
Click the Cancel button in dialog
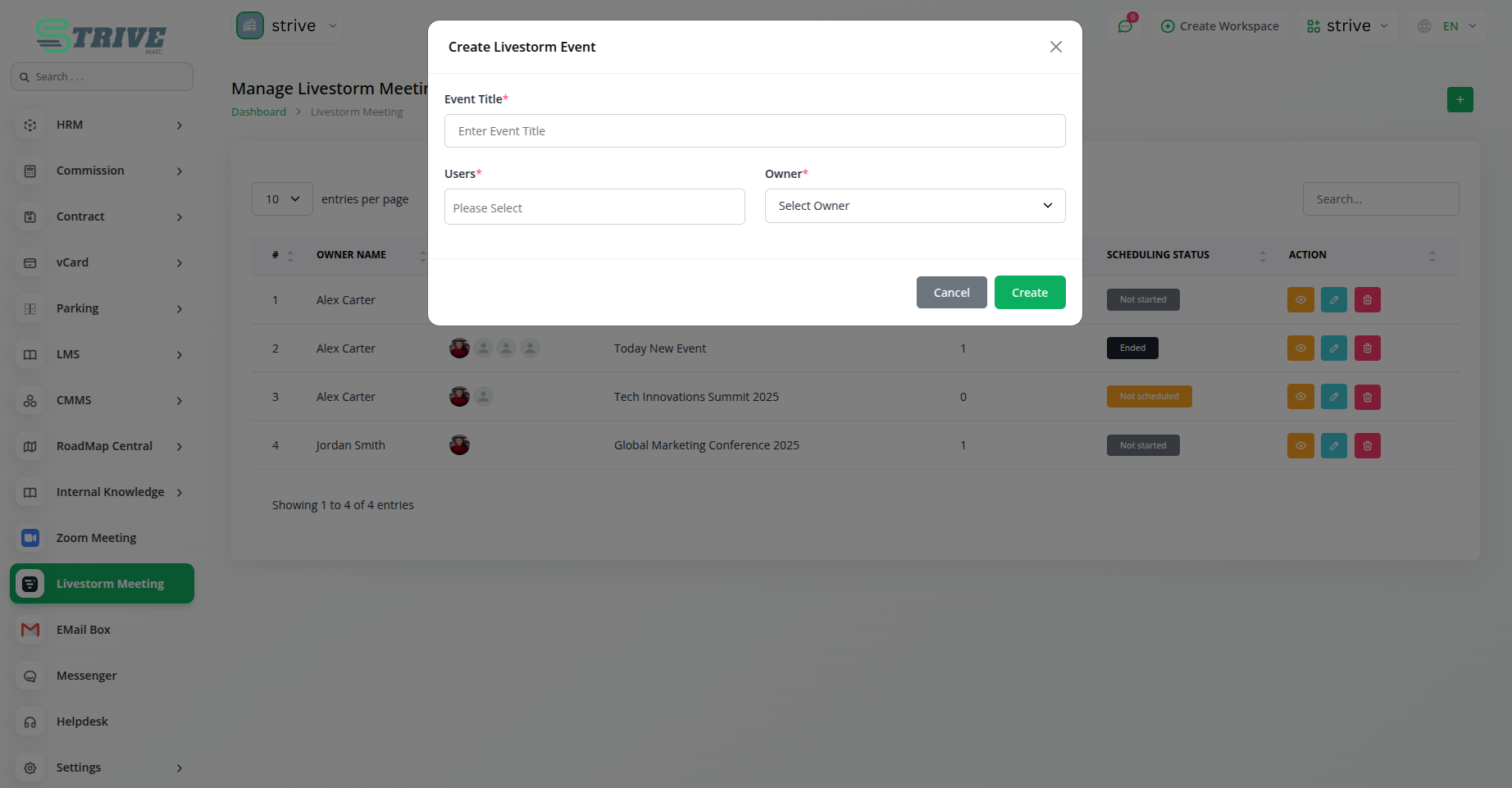point(951,293)
